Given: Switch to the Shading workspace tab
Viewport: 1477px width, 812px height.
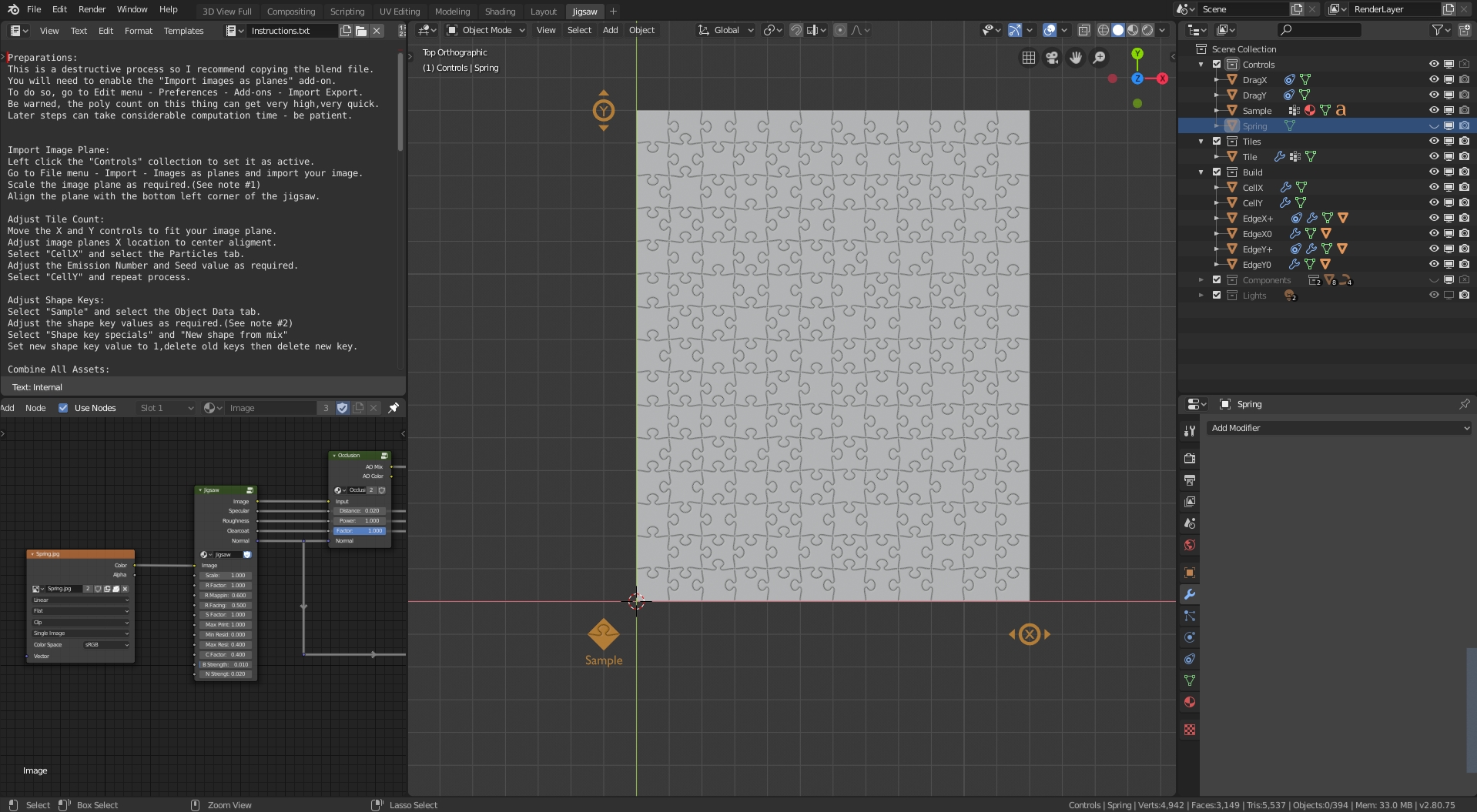Looking at the screenshot, I should point(500,11).
